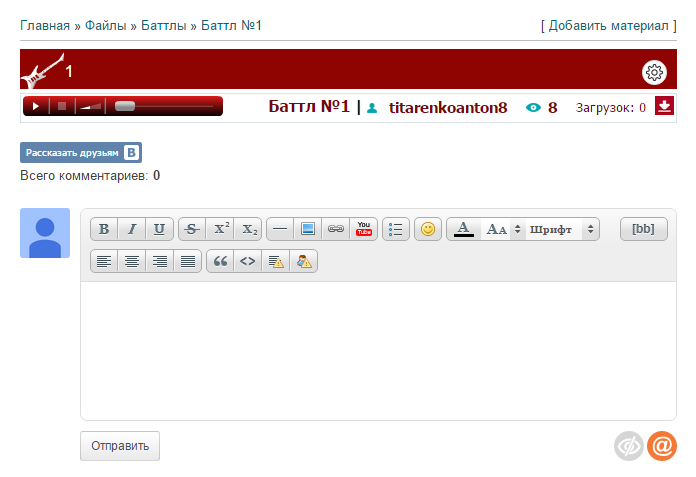Stop the audio playback

point(62,106)
